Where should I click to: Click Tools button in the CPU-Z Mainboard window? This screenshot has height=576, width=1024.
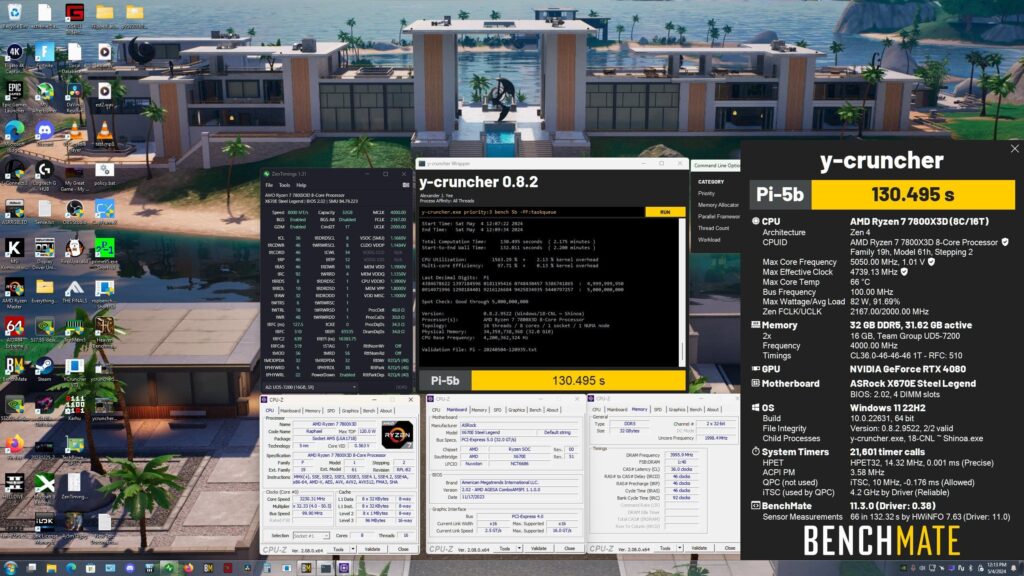(x=505, y=549)
